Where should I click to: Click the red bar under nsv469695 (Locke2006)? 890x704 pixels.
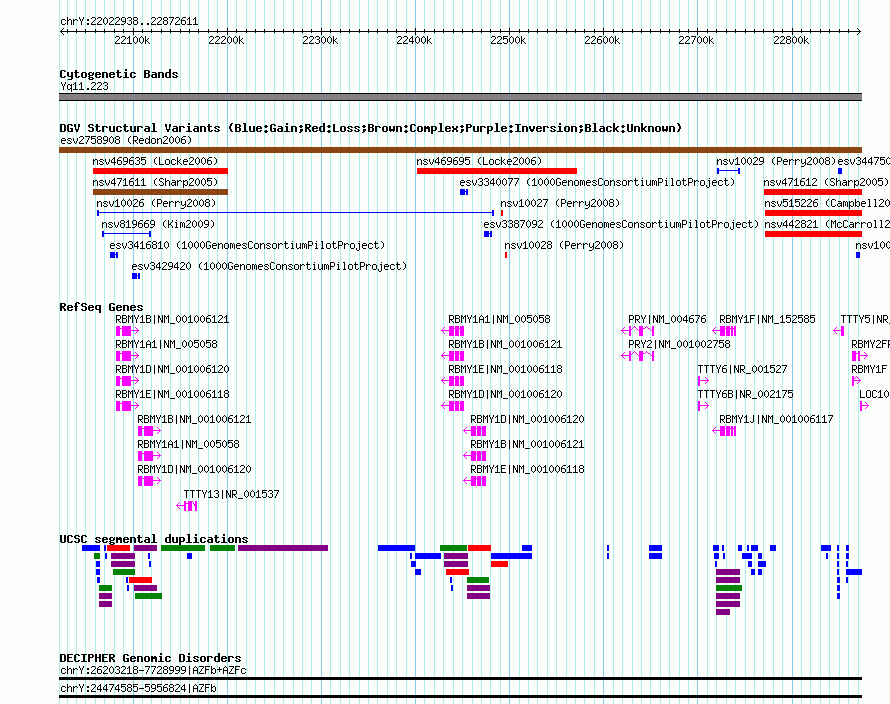(497, 171)
